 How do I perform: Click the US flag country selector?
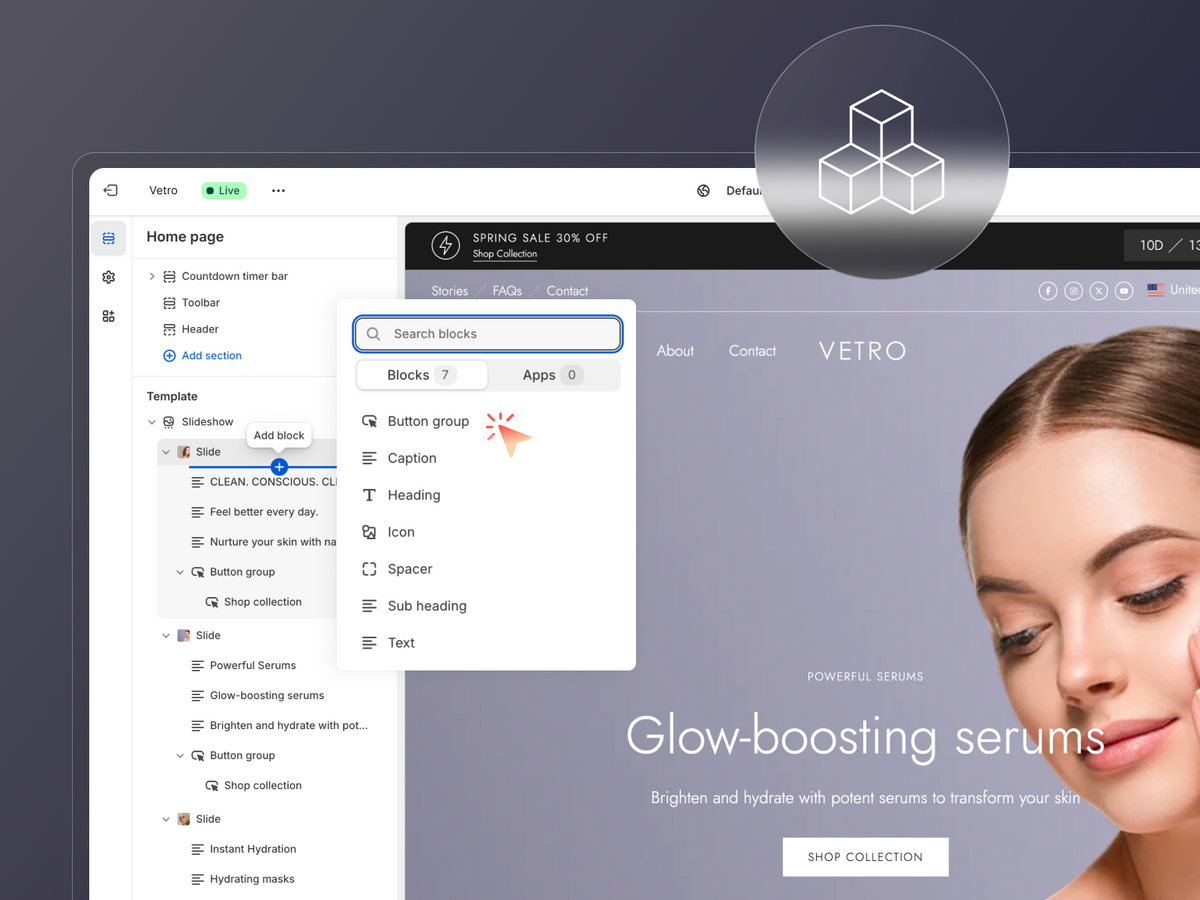[x=1156, y=290]
